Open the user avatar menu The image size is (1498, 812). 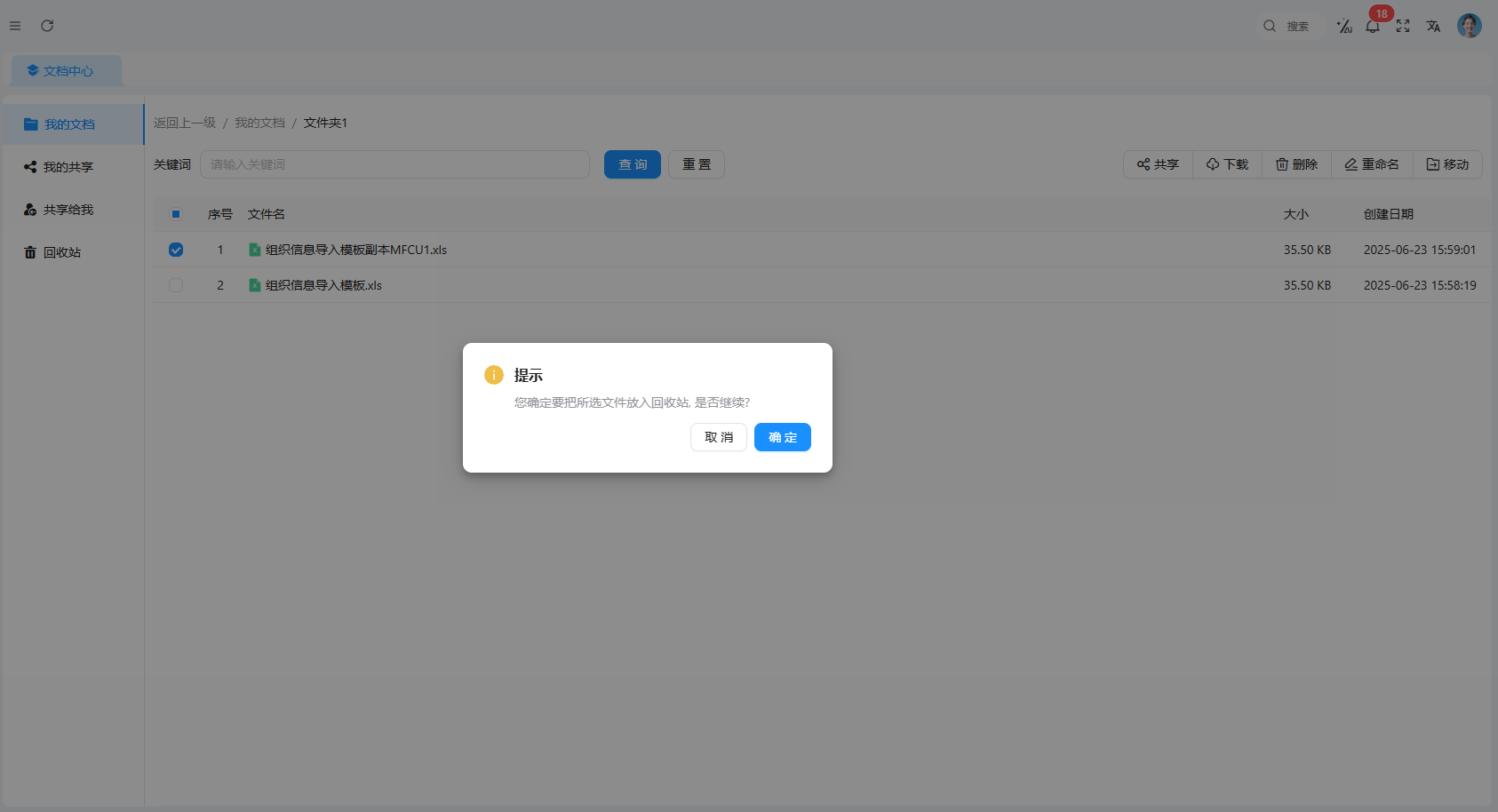pyautogui.click(x=1470, y=26)
